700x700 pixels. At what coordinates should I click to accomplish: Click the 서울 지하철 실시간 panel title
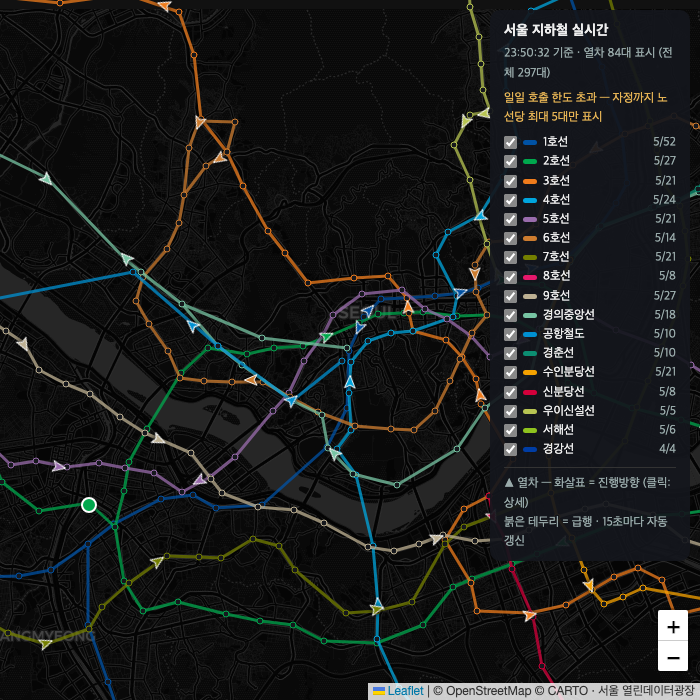556,30
